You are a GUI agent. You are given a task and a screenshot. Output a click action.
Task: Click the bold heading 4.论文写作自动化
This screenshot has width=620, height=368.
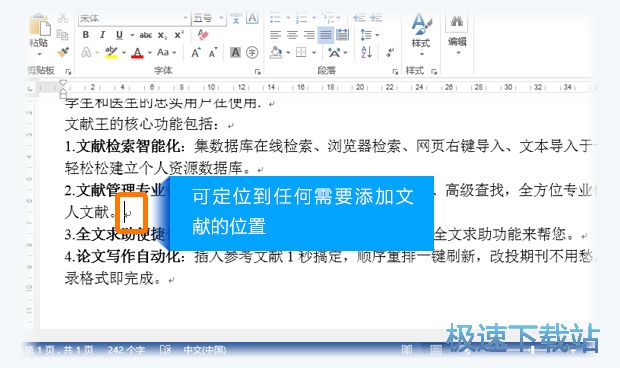(x=123, y=257)
